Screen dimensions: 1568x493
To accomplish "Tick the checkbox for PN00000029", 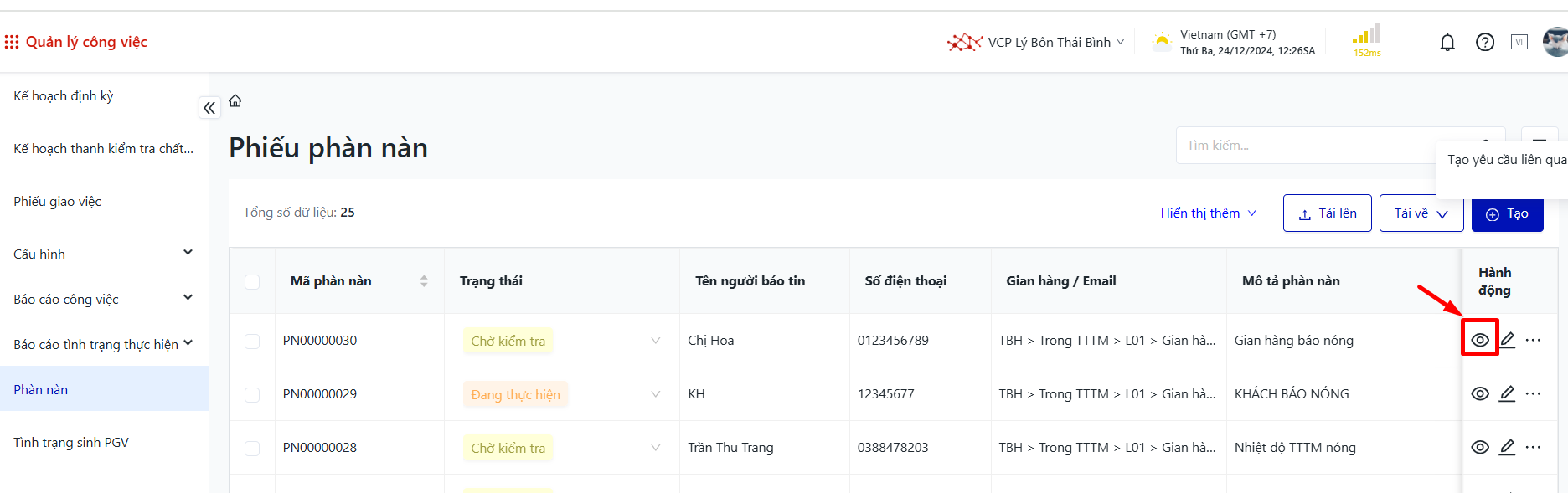I will pos(252,395).
